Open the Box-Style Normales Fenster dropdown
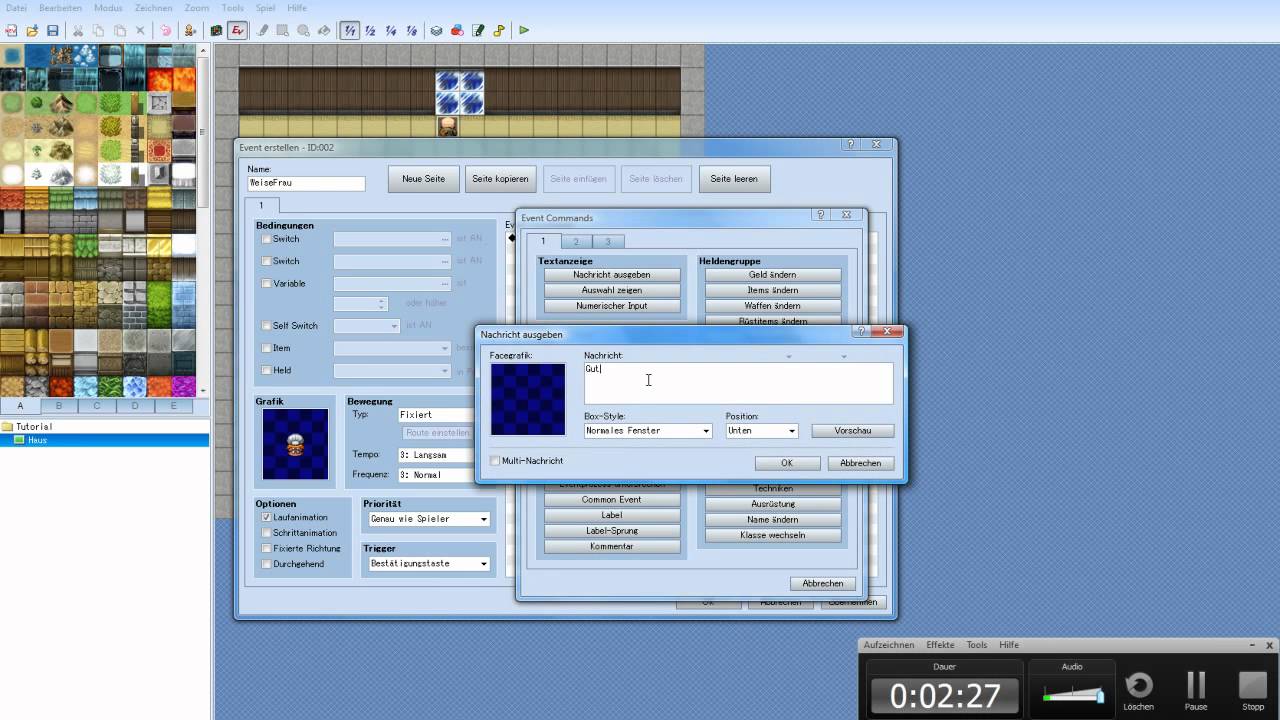 click(x=648, y=431)
